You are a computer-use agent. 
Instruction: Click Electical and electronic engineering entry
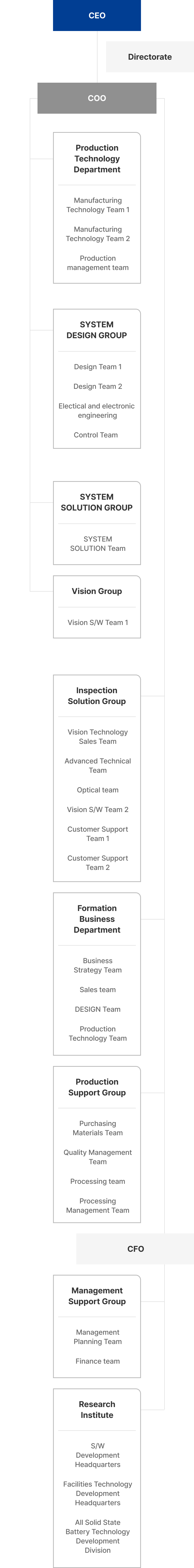pos(97,411)
